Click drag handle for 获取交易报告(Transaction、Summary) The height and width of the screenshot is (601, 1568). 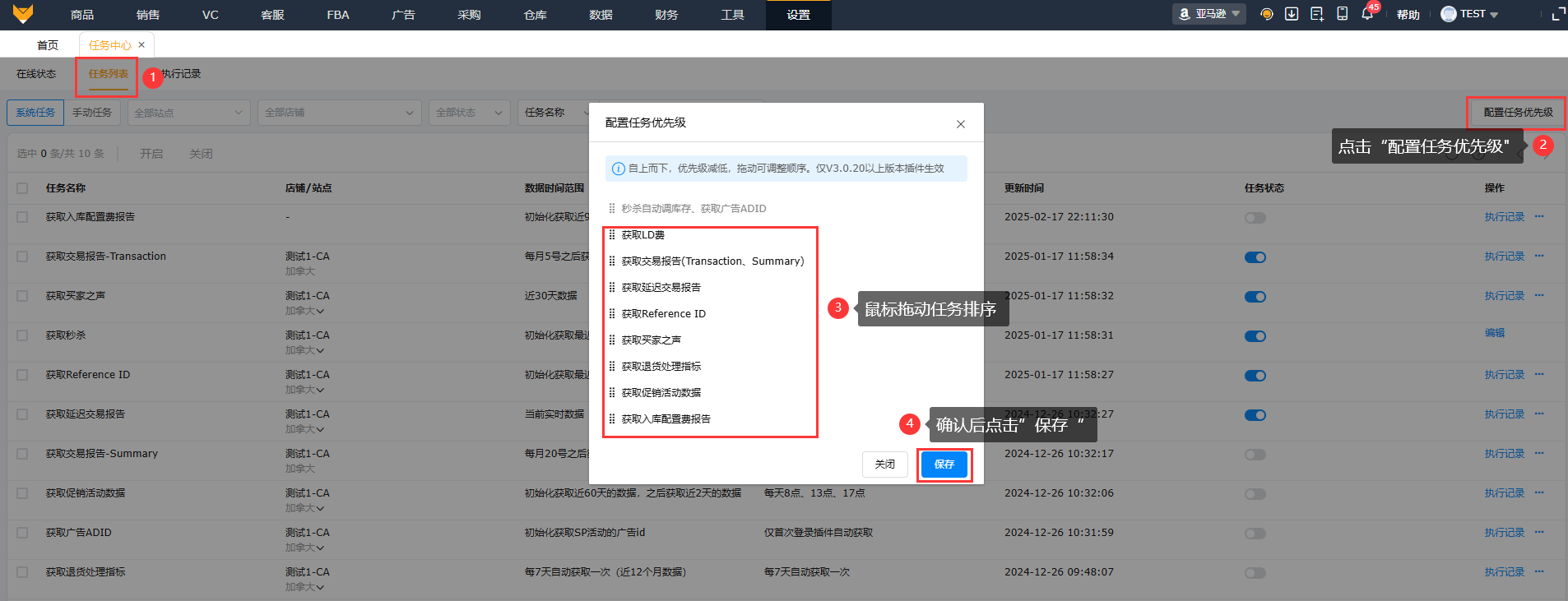tap(612, 261)
